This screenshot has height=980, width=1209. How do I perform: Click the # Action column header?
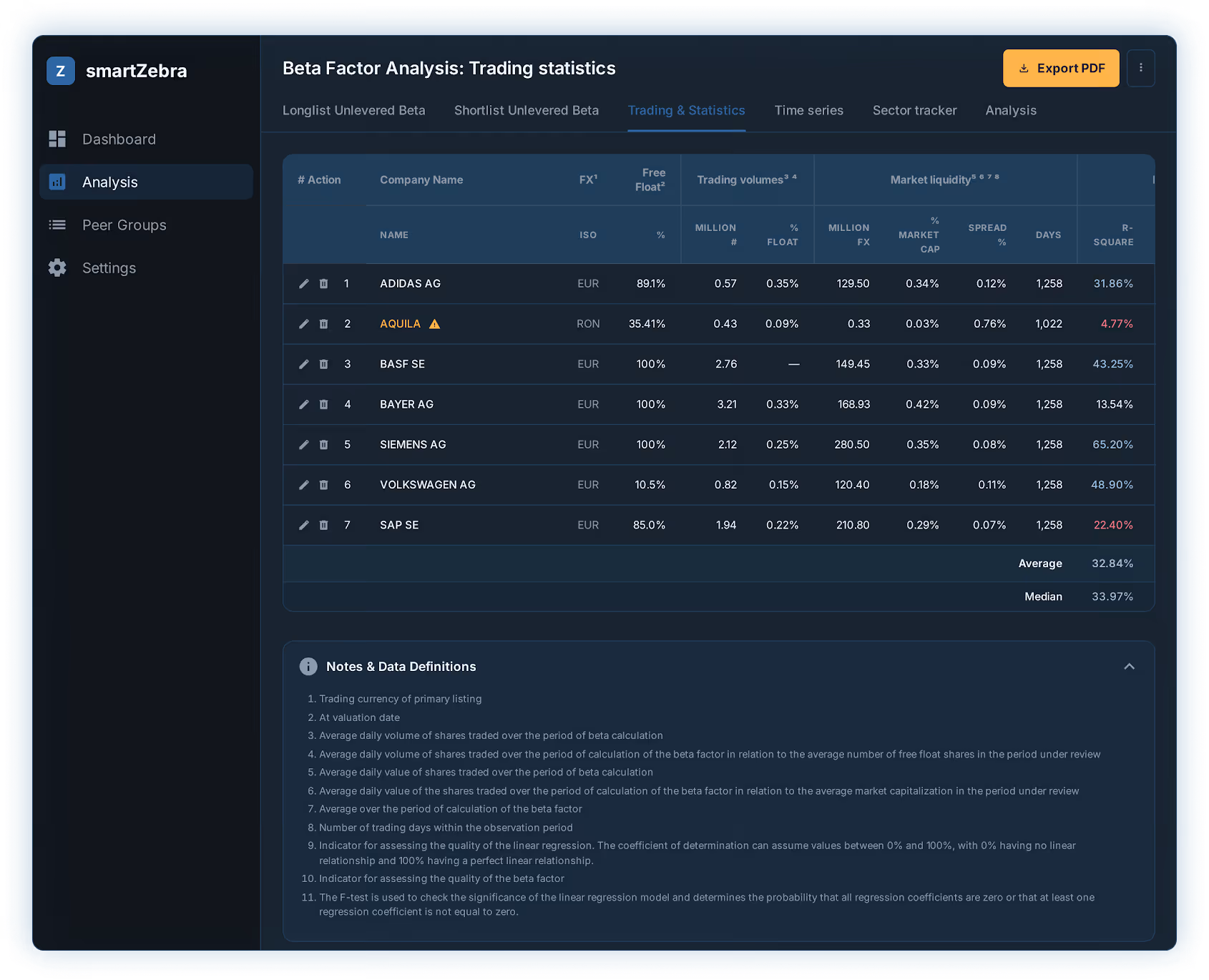click(x=319, y=180)
